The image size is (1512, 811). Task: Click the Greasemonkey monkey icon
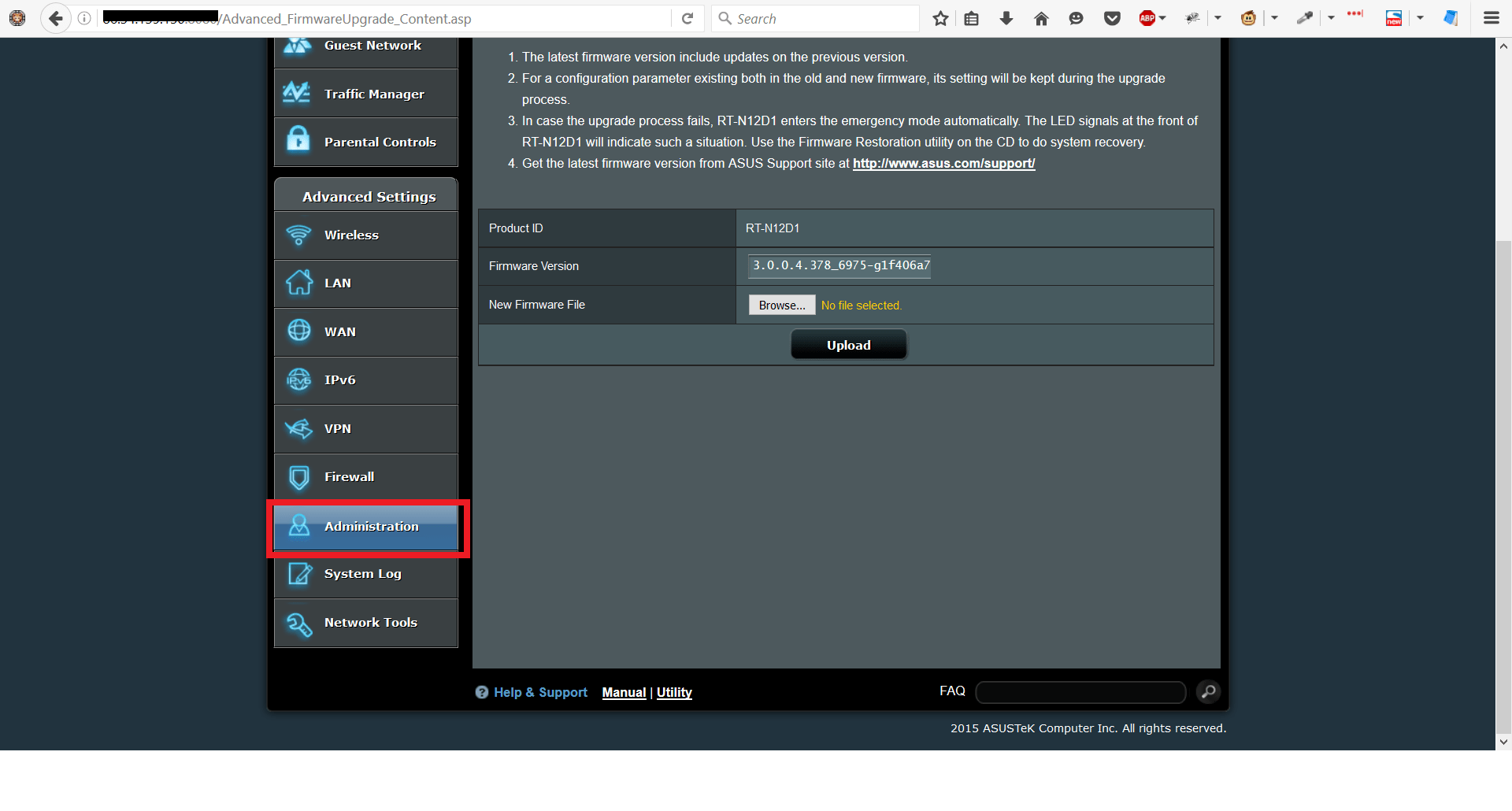[1248, 18]
